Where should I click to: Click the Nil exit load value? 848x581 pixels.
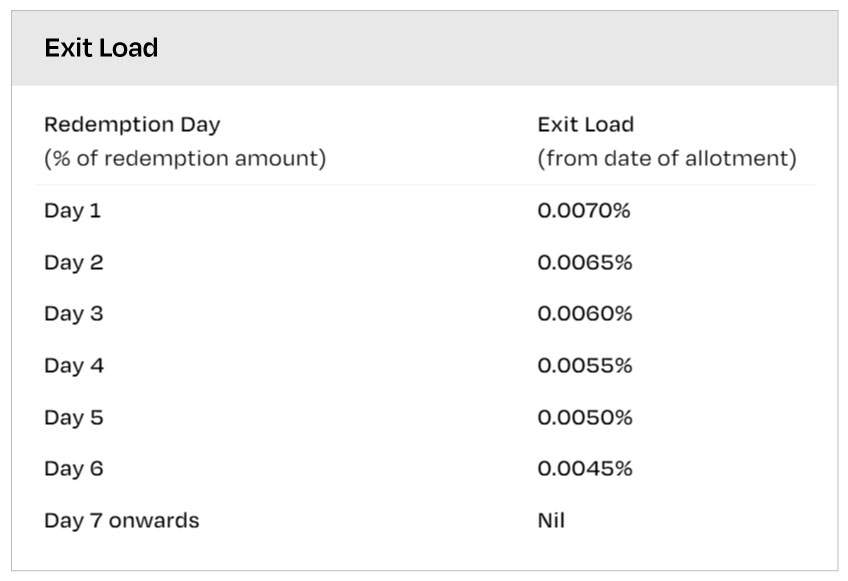coord(551,521)
